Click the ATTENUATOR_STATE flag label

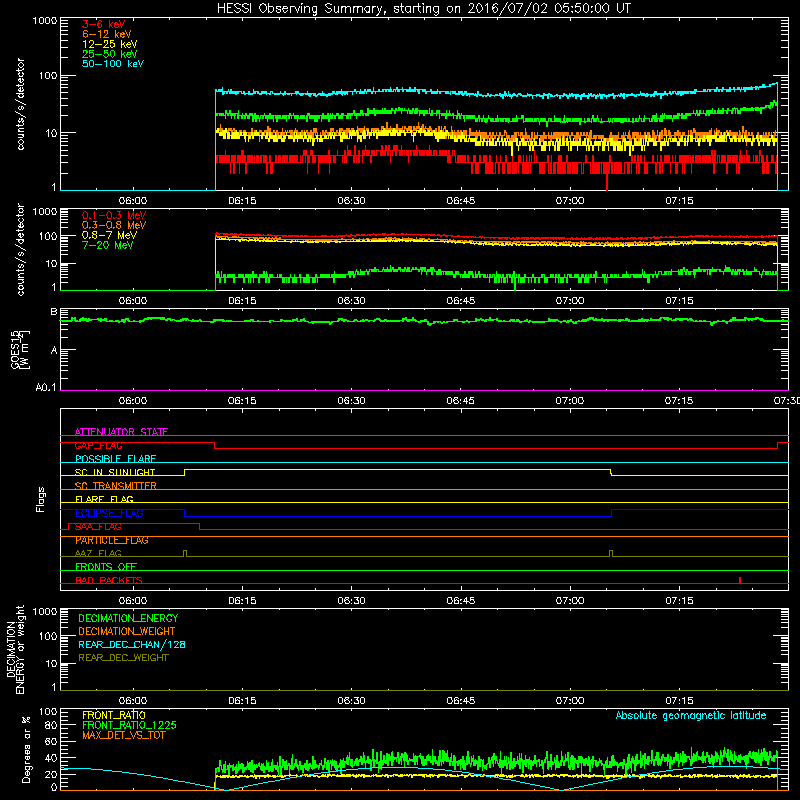(121, 432)
